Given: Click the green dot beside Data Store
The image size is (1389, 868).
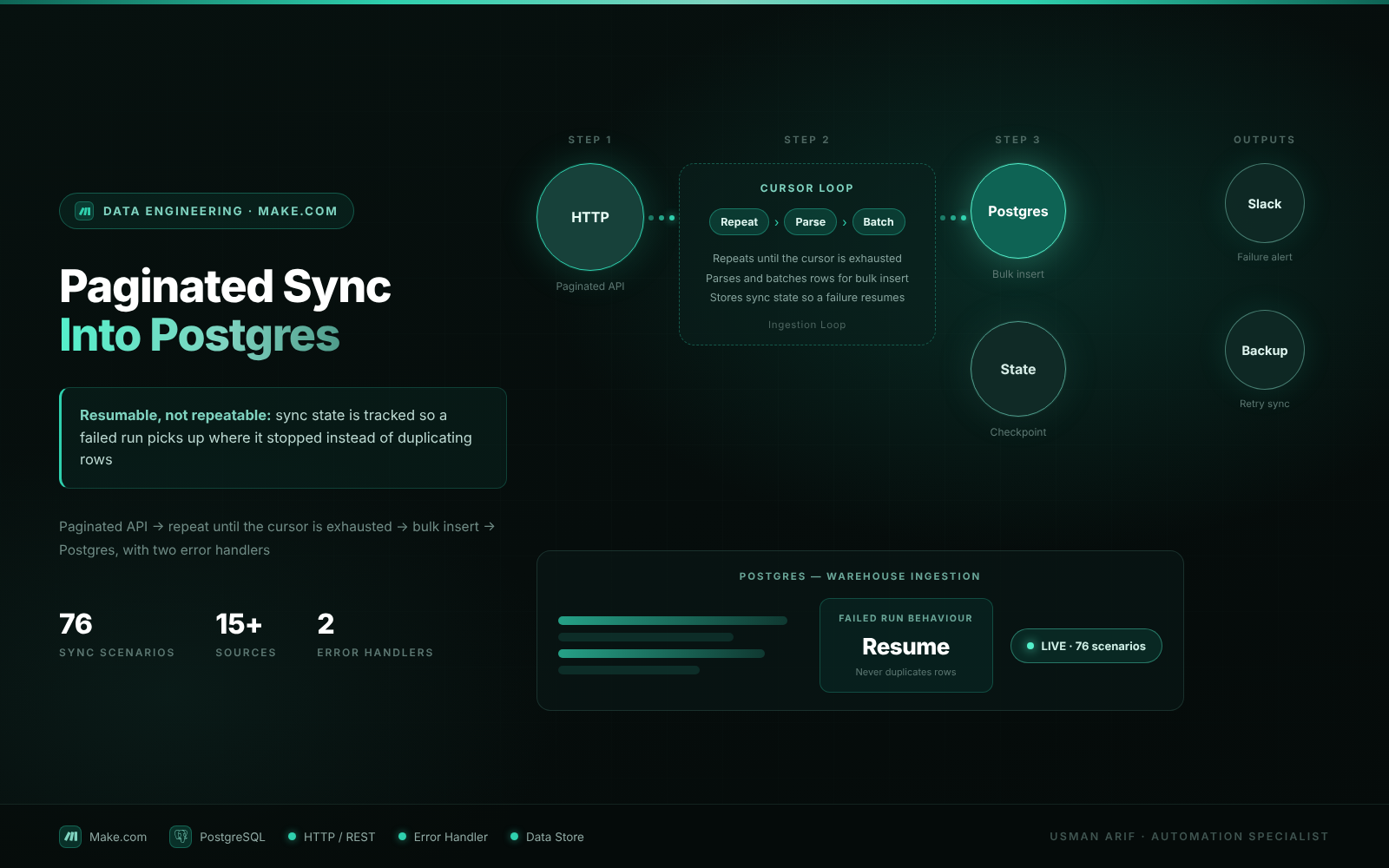Looking at the screenshot, I should (514, 837).
